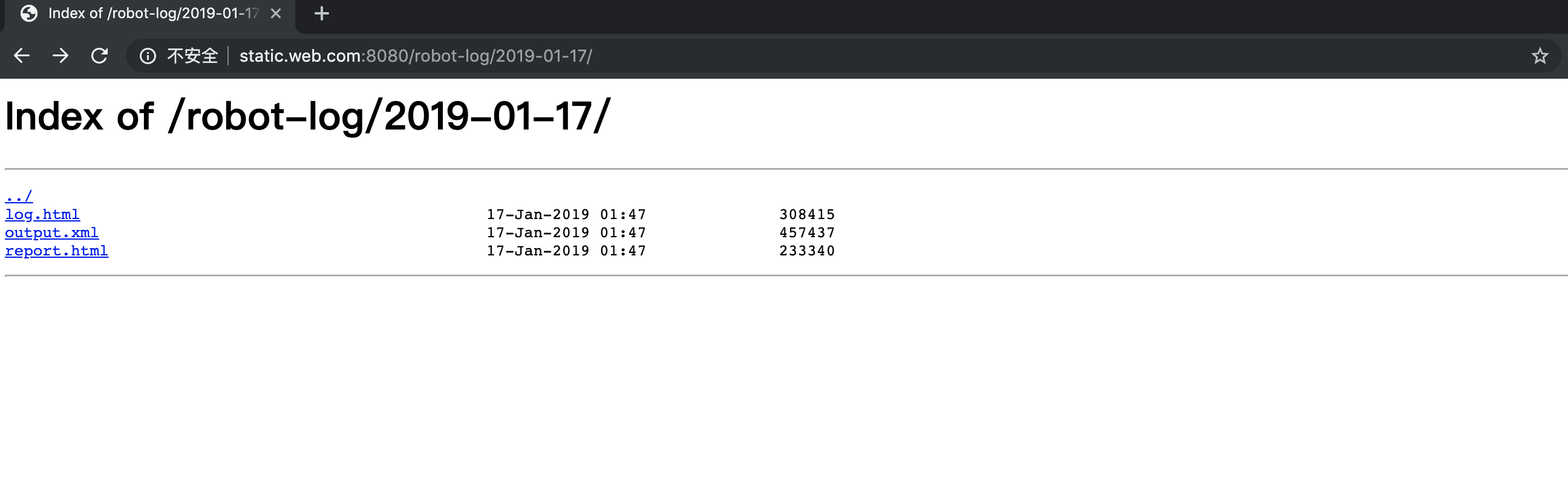Go back using the back arrow
This screenshot has height=489, width=1568.
22,56
